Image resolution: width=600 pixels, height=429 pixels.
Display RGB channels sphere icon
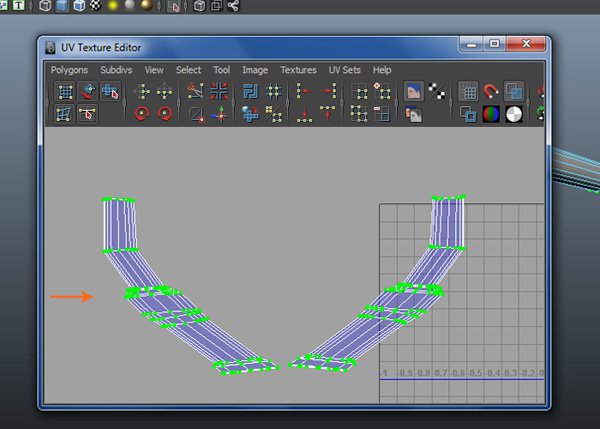coord(491,114)
